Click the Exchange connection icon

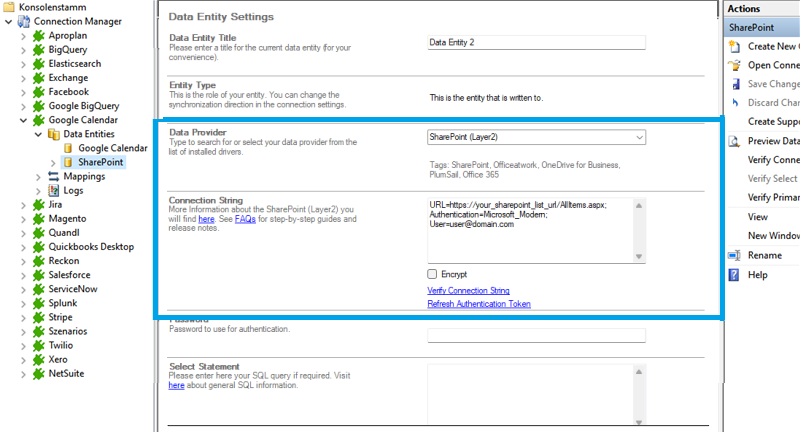click(39, 78)
